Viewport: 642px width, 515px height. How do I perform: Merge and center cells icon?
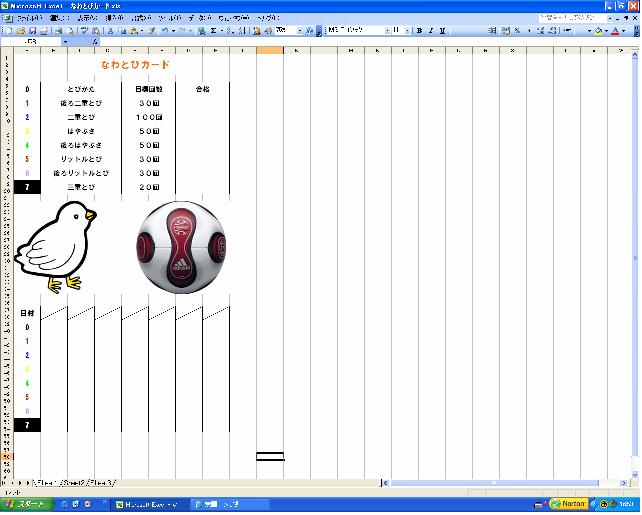[x=493, y=31]
